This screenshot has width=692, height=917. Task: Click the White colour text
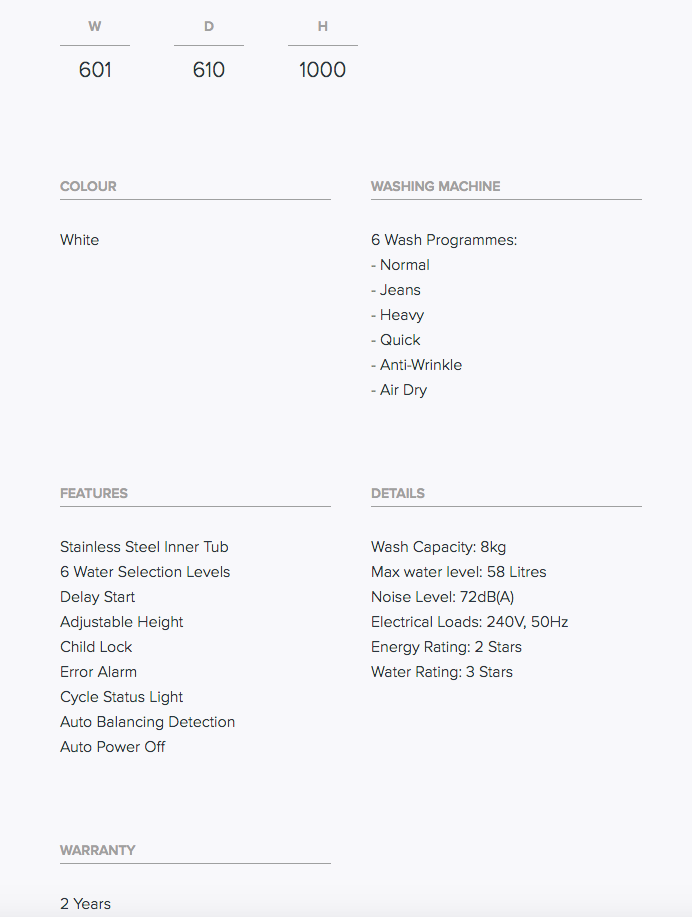click(x=80, y=240)
